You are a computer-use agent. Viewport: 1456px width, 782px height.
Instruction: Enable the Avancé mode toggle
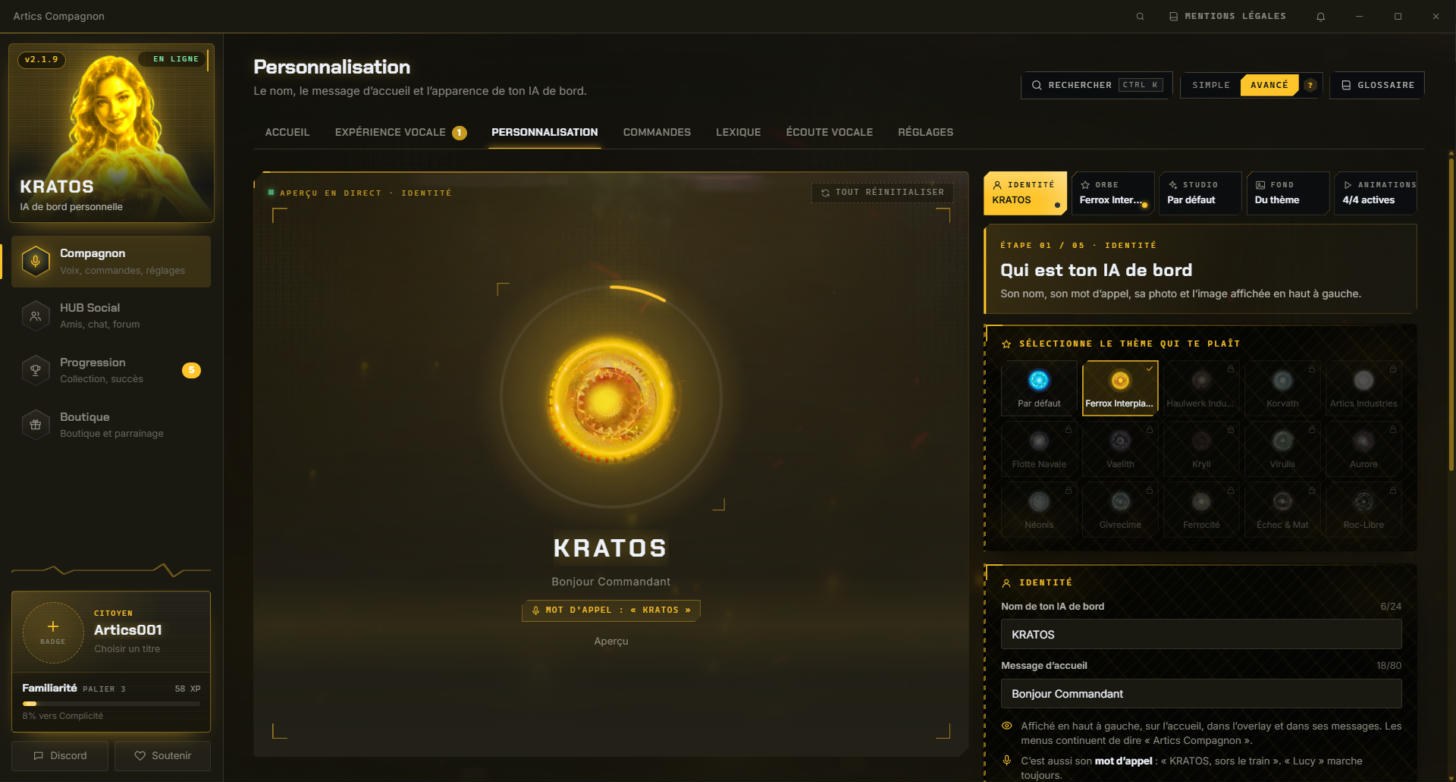[x=1269, y=85]
